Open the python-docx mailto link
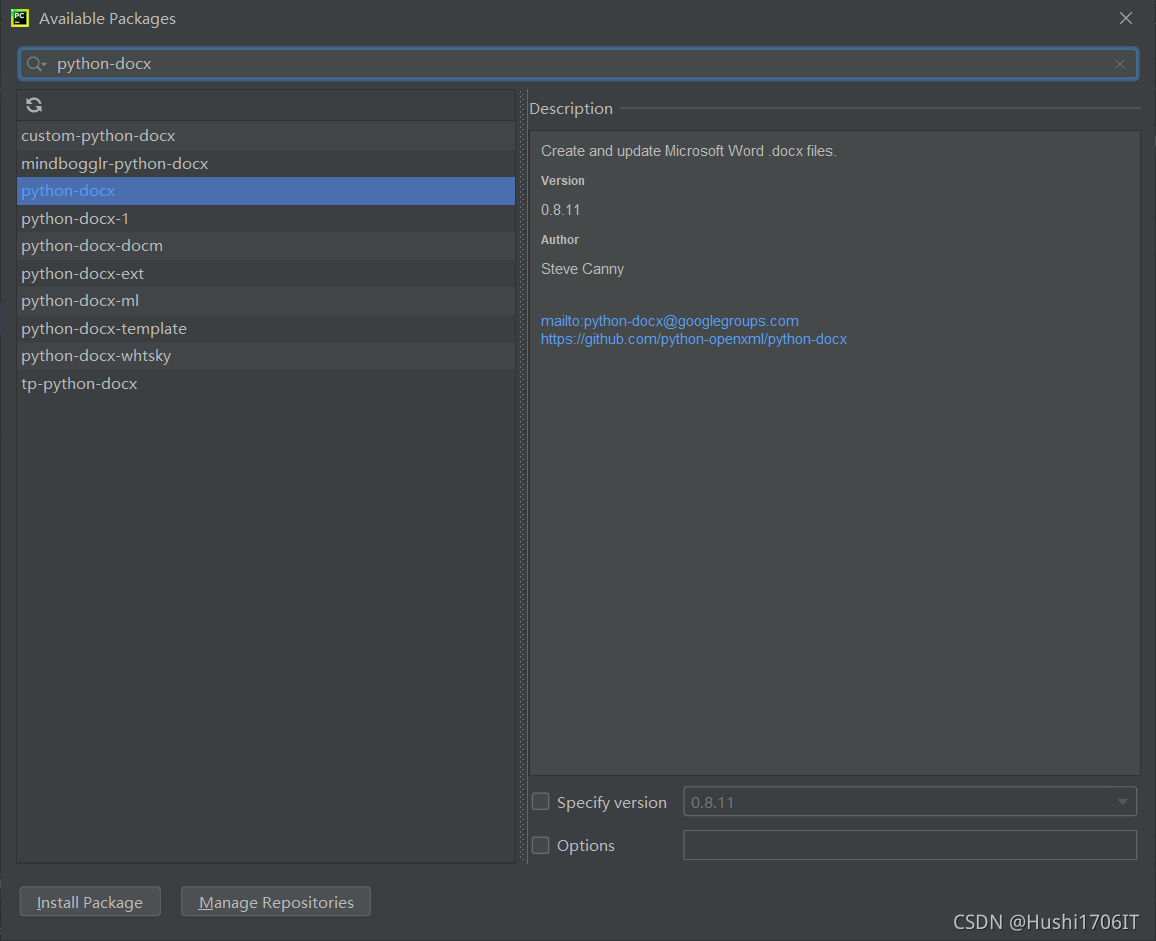Image resolution: width=1156 pixels, height=941 pixels. [669, 321]
